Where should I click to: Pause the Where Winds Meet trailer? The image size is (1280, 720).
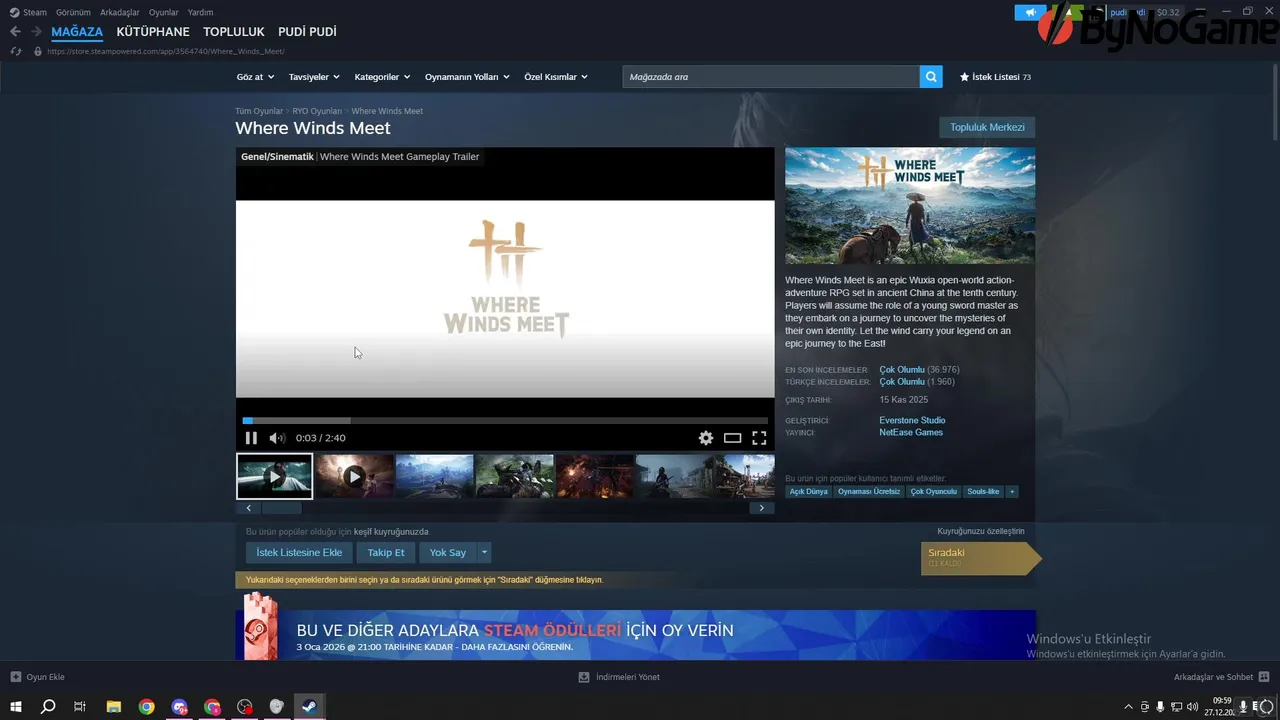coord(251,438)
